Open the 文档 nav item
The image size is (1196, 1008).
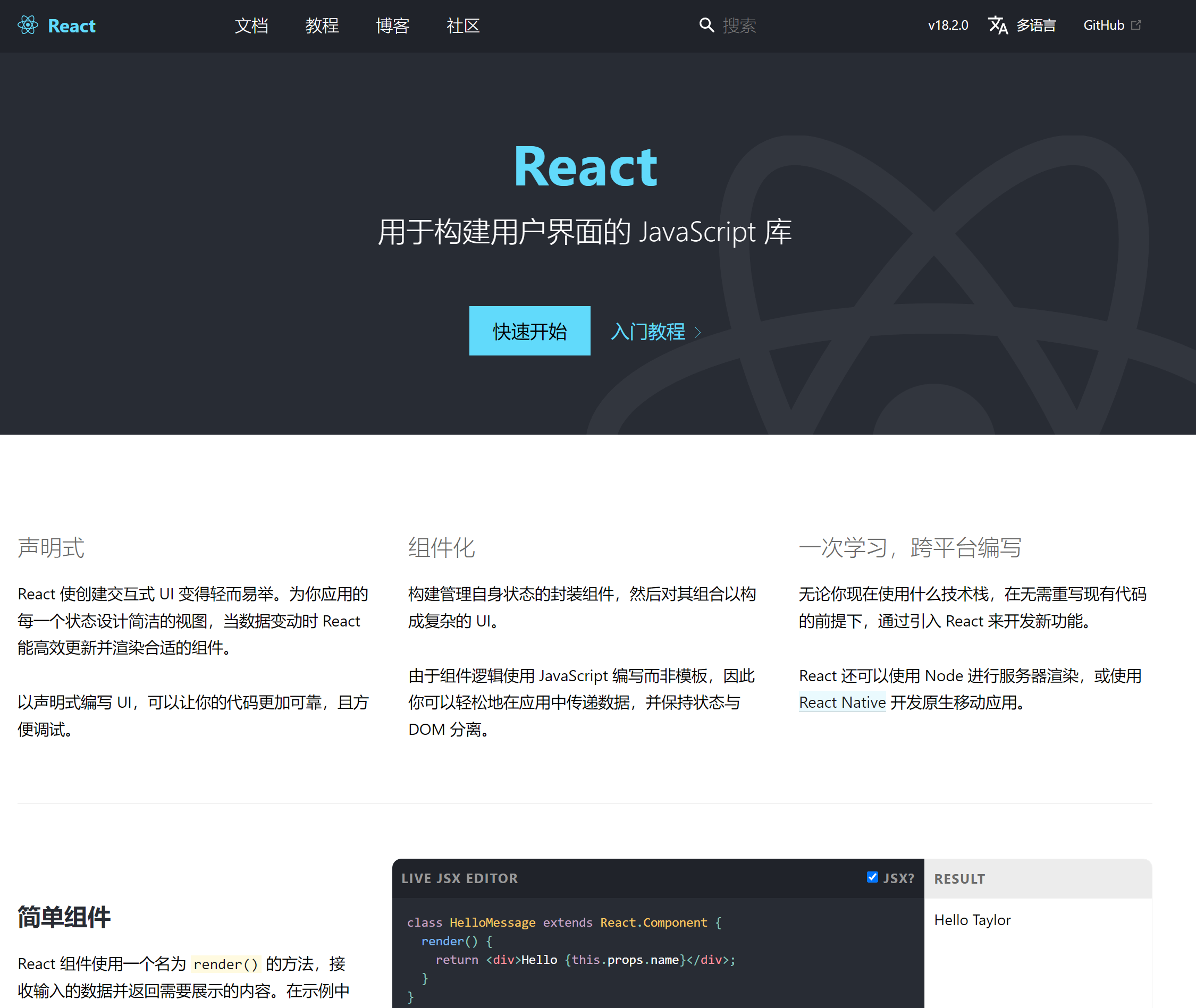click(x=251, y=26)
